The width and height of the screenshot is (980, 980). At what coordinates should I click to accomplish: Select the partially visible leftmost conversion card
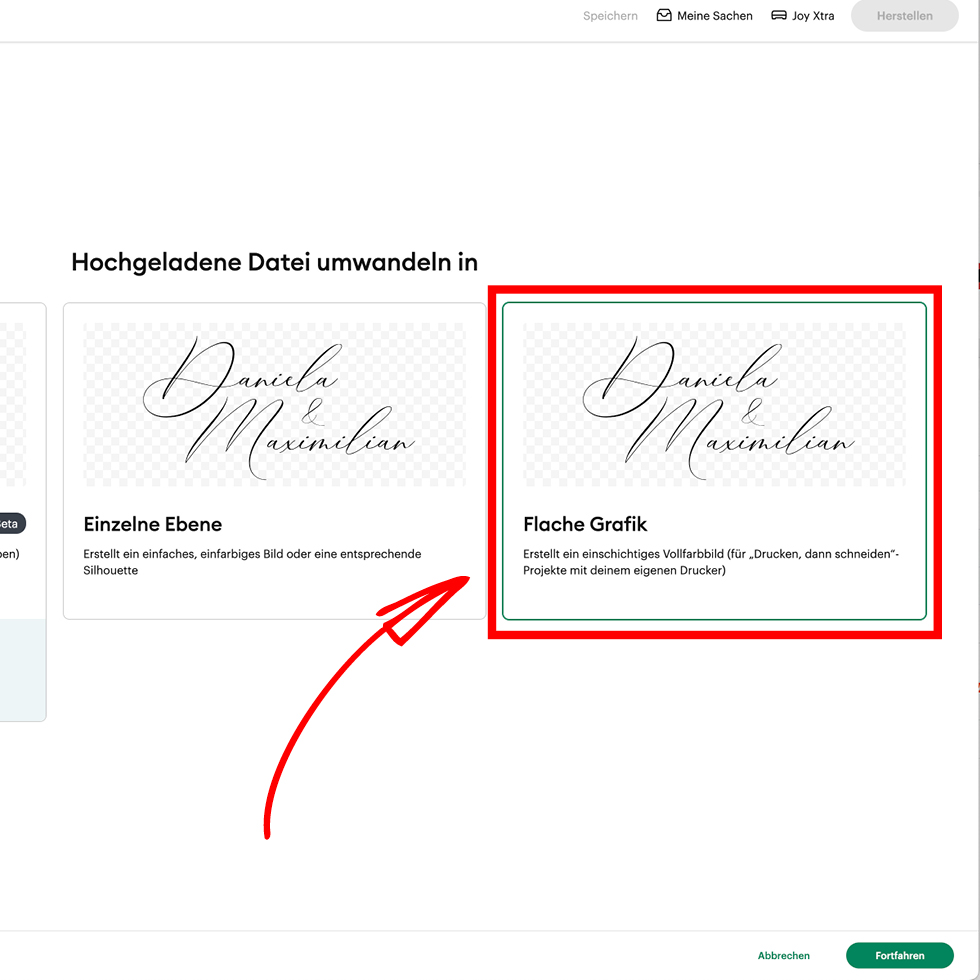pyautogui.click(x=22, y=420)
